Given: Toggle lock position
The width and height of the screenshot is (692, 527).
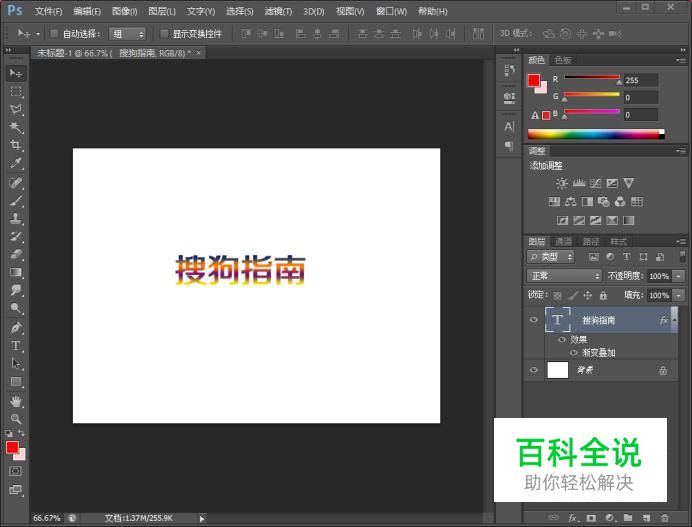Looking at the screenshot, I should coord(587,295).
